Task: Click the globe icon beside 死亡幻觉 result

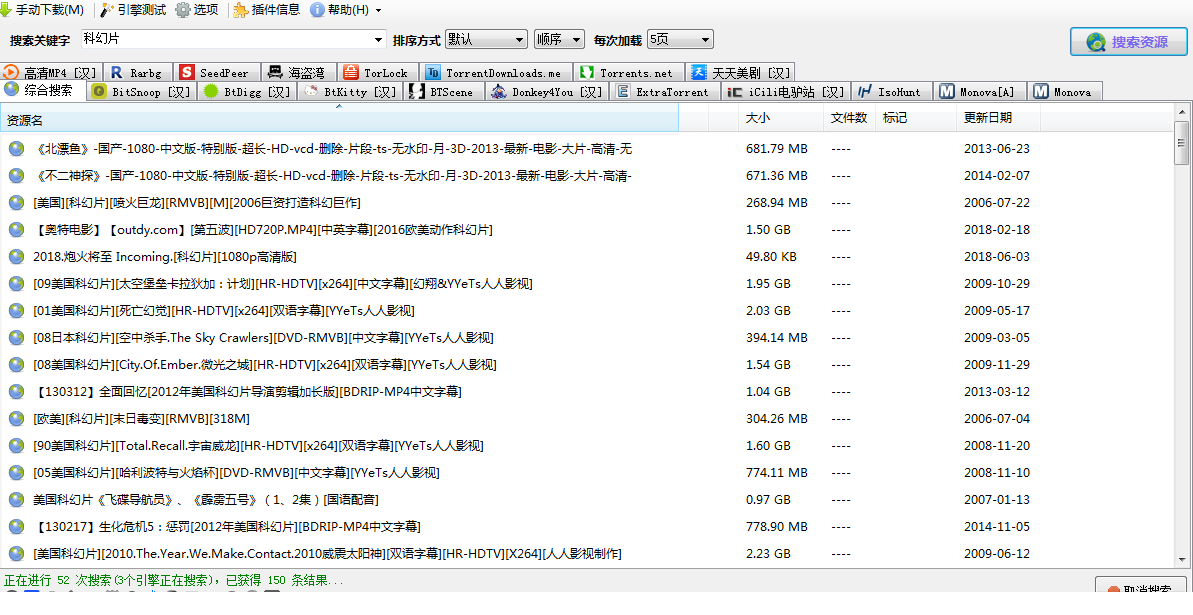Action: tap(16, 311)
